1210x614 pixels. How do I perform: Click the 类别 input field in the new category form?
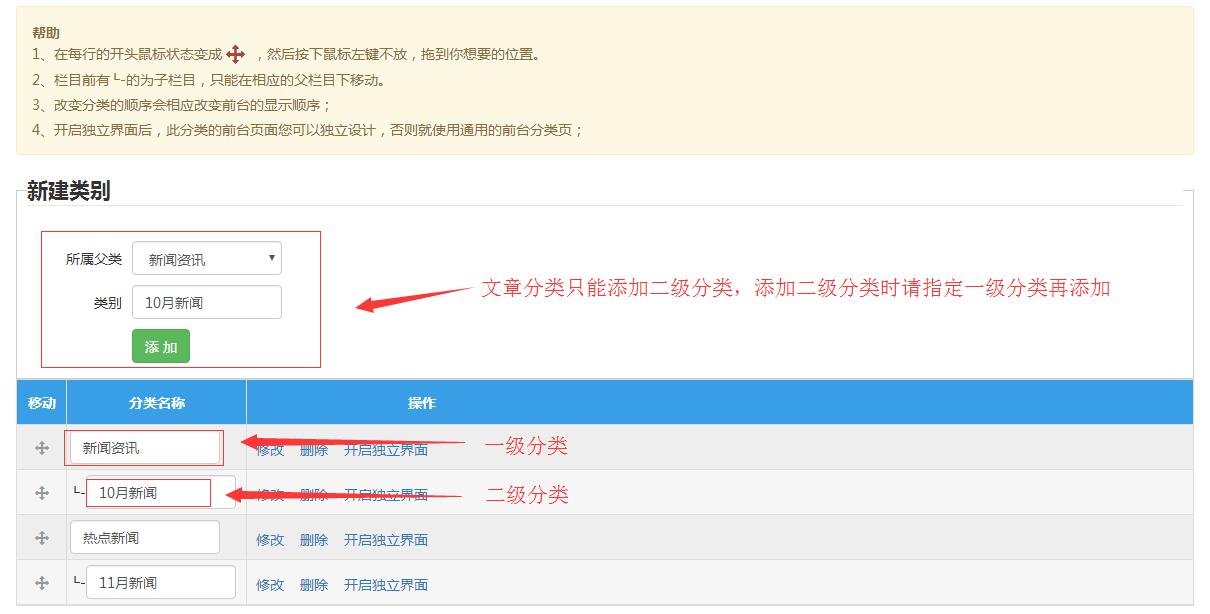point(207,302)
